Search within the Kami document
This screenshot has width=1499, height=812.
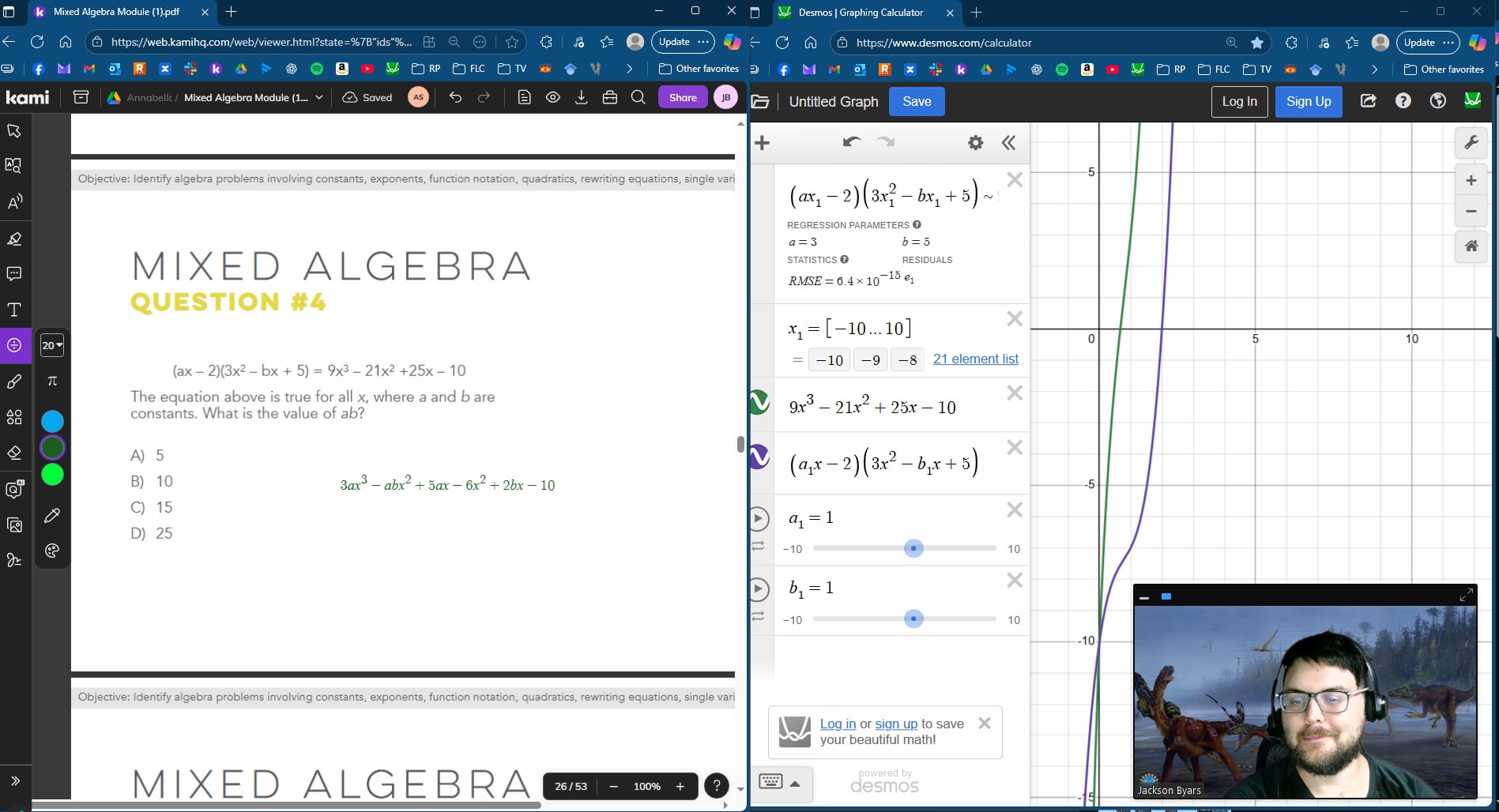[638, 97]
